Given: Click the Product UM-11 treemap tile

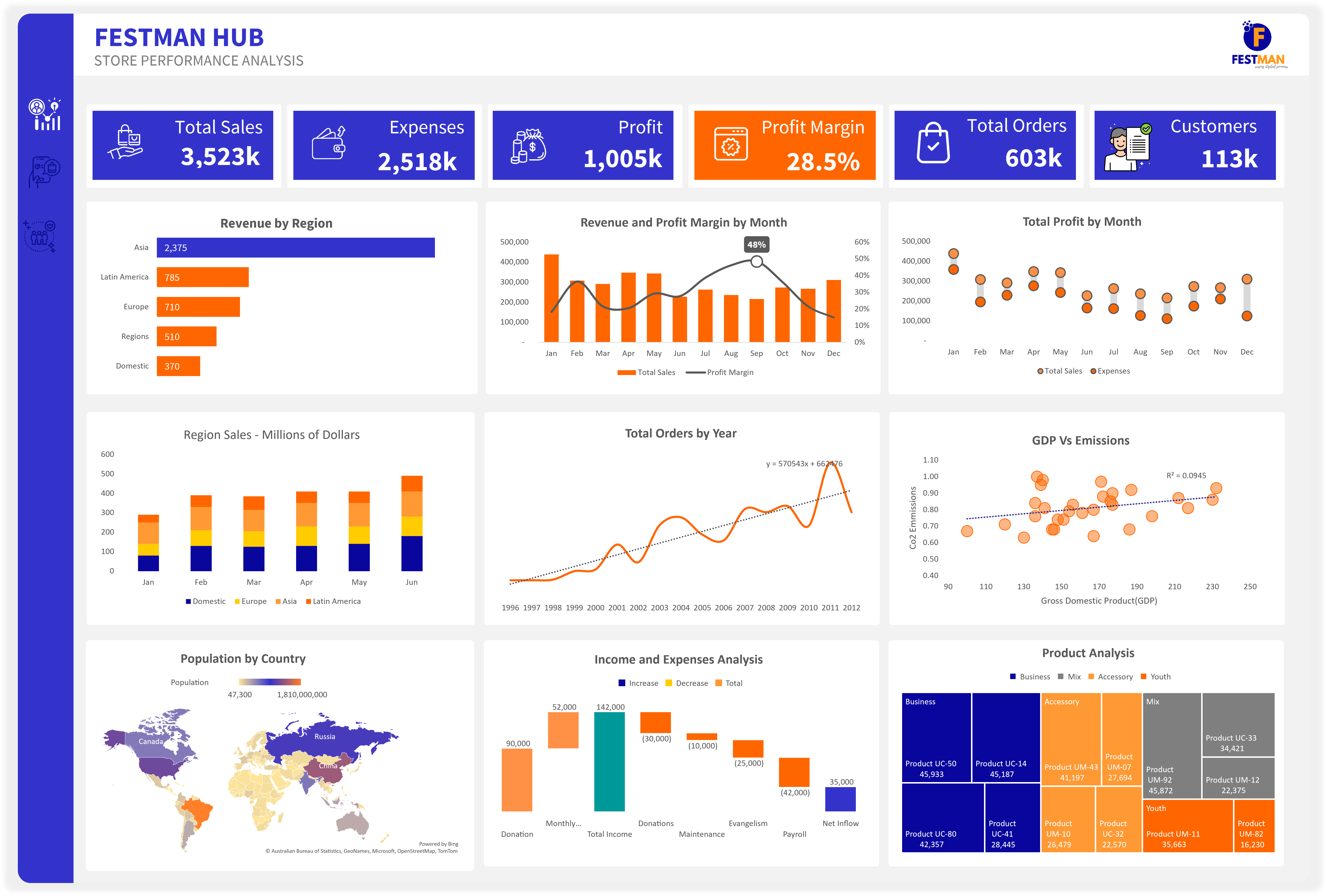Looking at the screenshot, I should point(1188,826).
